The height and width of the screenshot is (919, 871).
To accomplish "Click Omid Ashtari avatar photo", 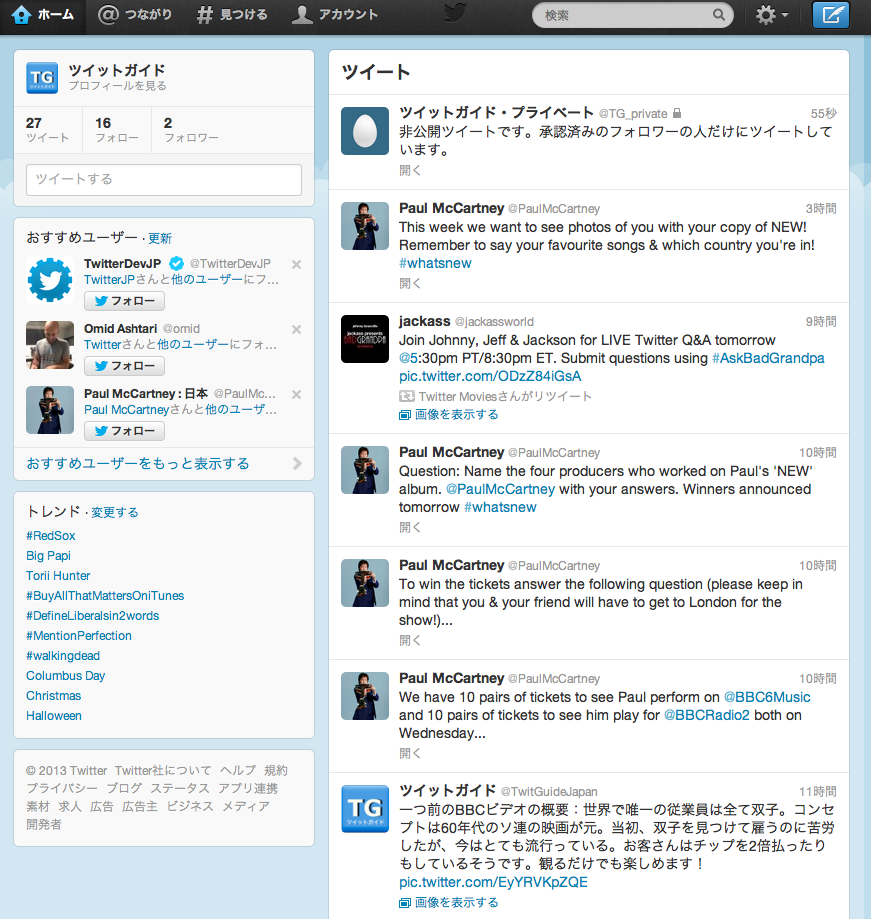I will pos(50,345).
